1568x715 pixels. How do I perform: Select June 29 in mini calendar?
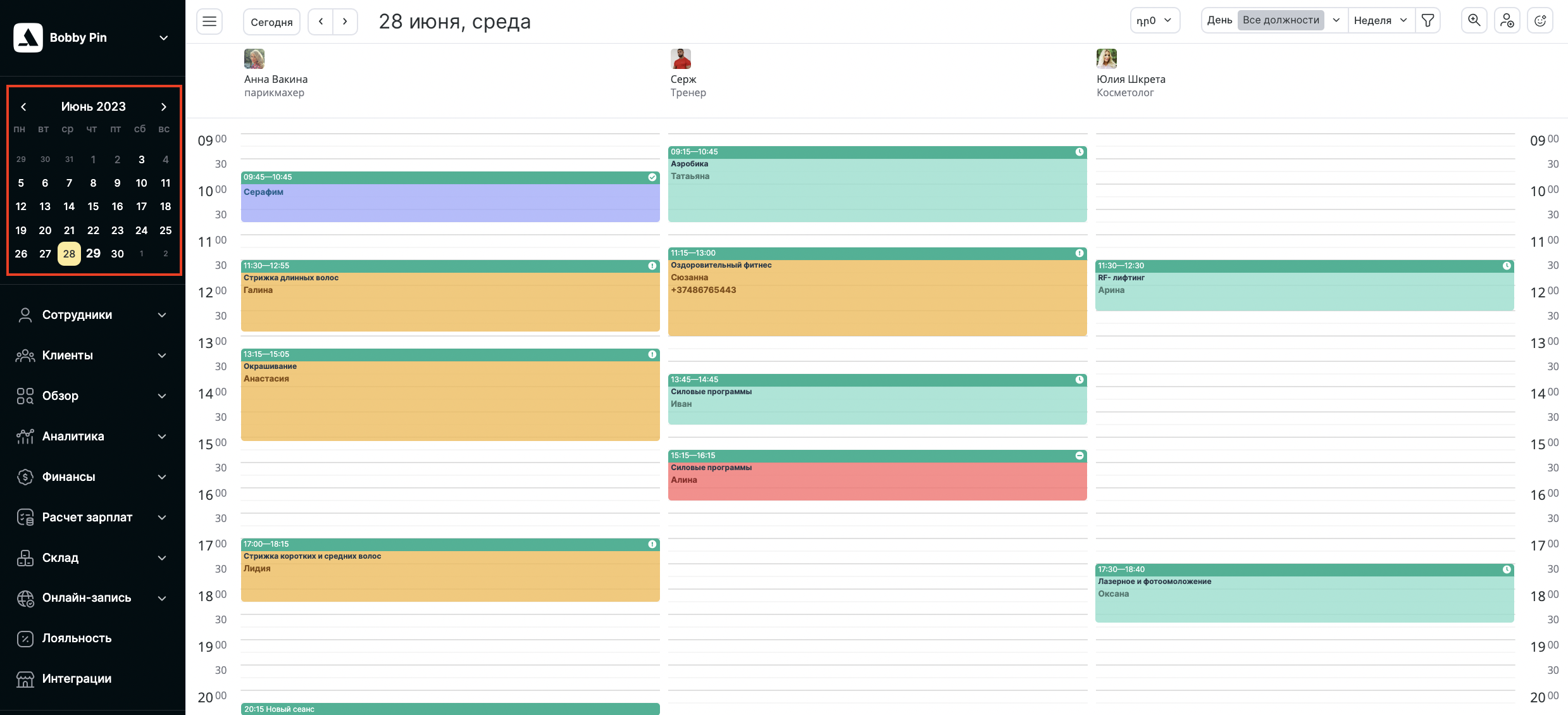[x=93, y=254]
